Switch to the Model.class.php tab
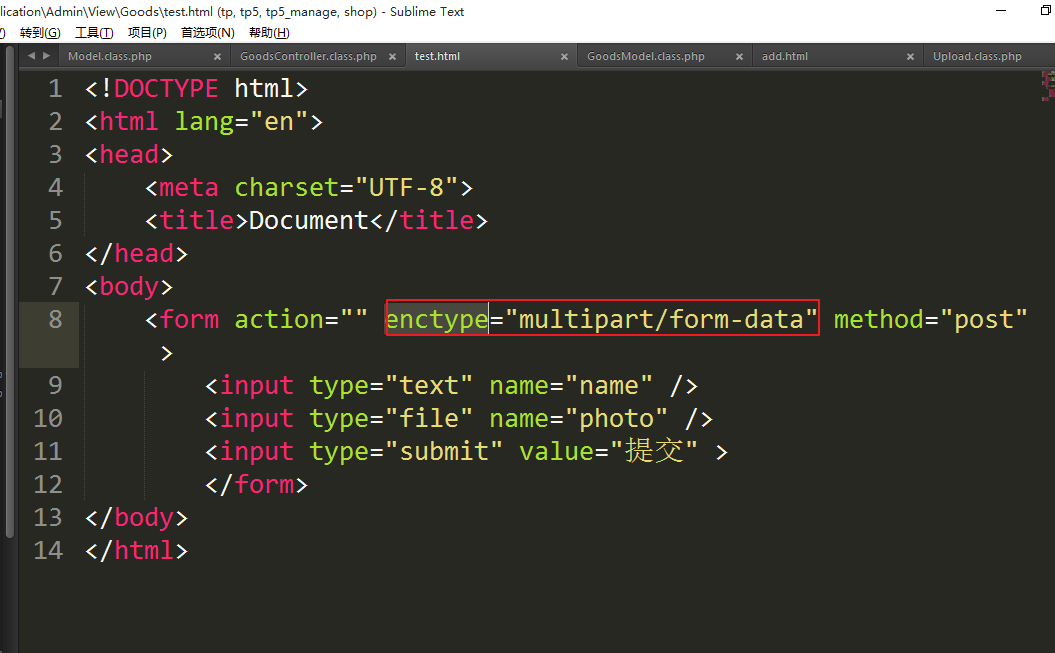 pyautogui.click(x=110, y=57)
